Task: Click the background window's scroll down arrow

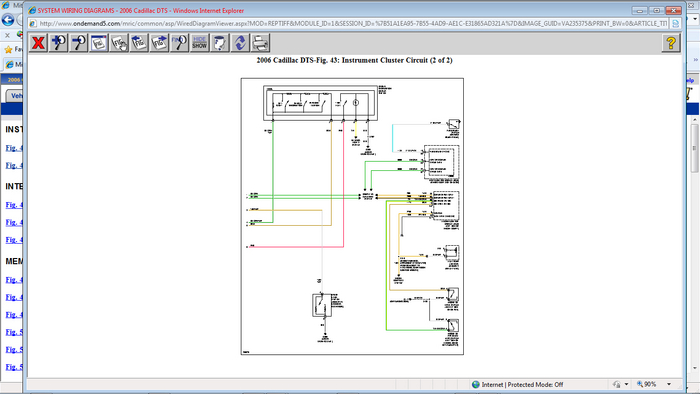Action: [695, 368]
